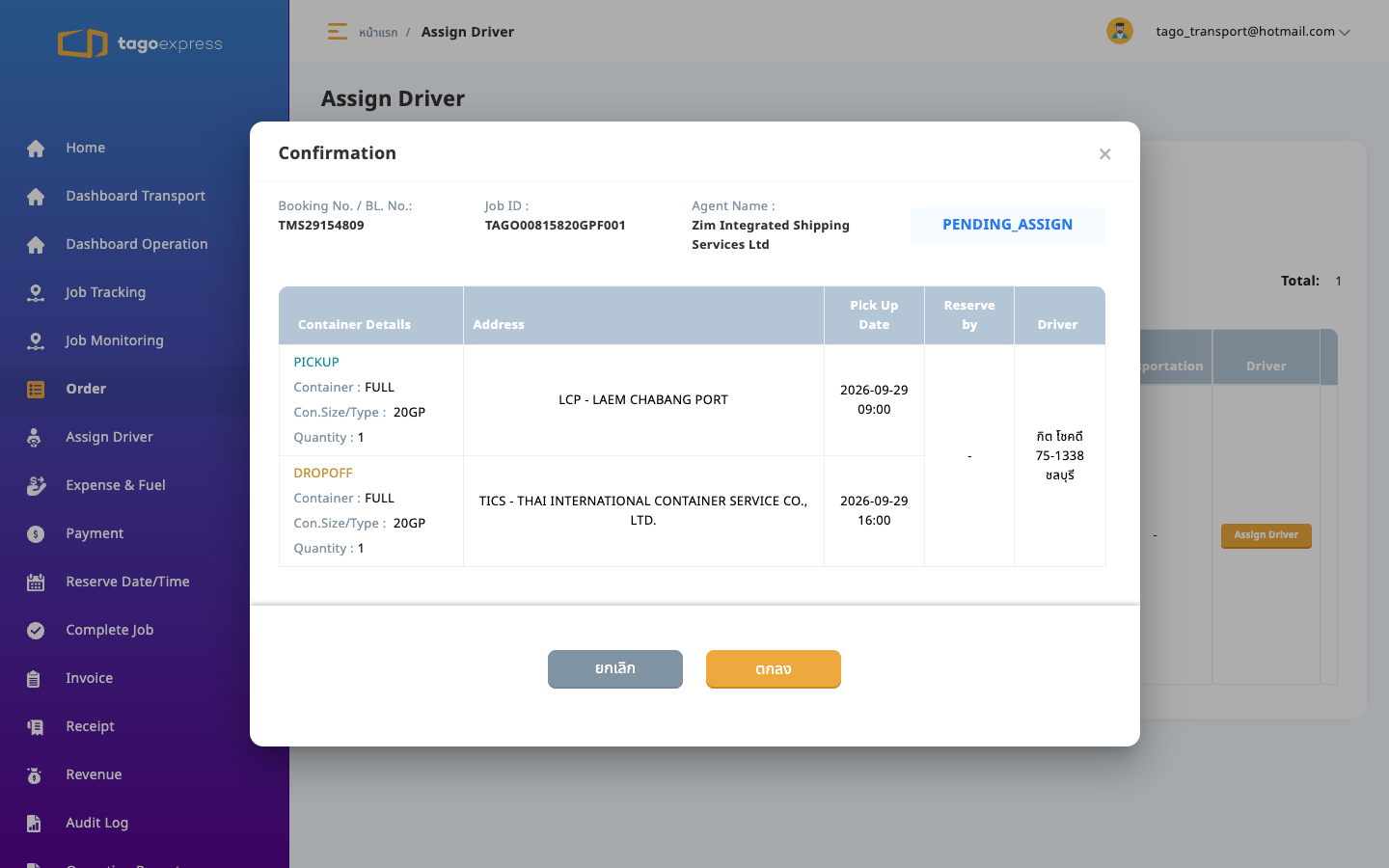Click dropoff date 2026-09-29 16:00
Viewport: 1389px width, 868px height.
point(874,510)
